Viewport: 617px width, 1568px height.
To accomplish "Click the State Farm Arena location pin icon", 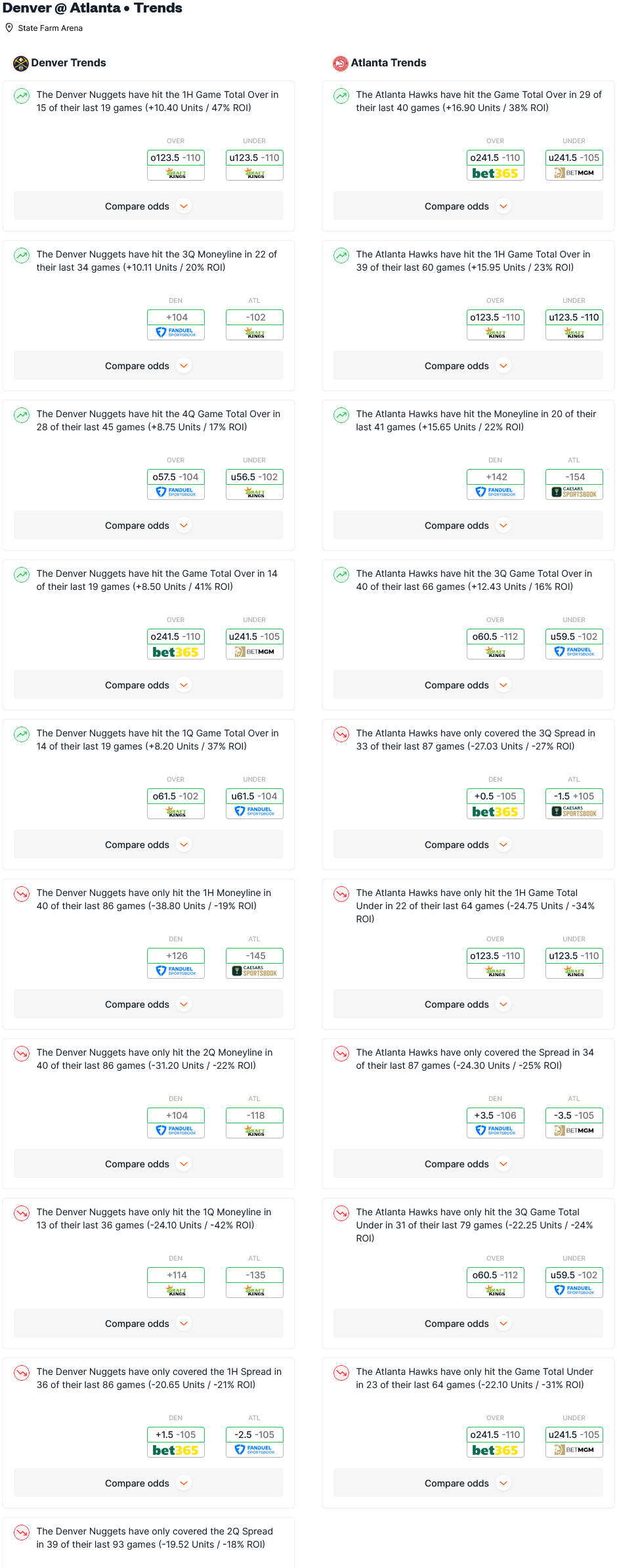I will [x=9, y=28].
